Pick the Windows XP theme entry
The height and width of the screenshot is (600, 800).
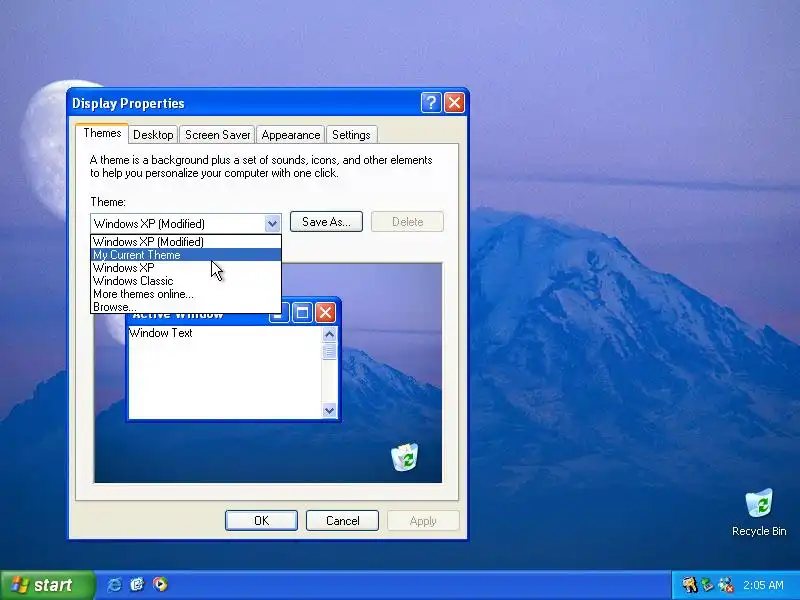click(186, 268)
